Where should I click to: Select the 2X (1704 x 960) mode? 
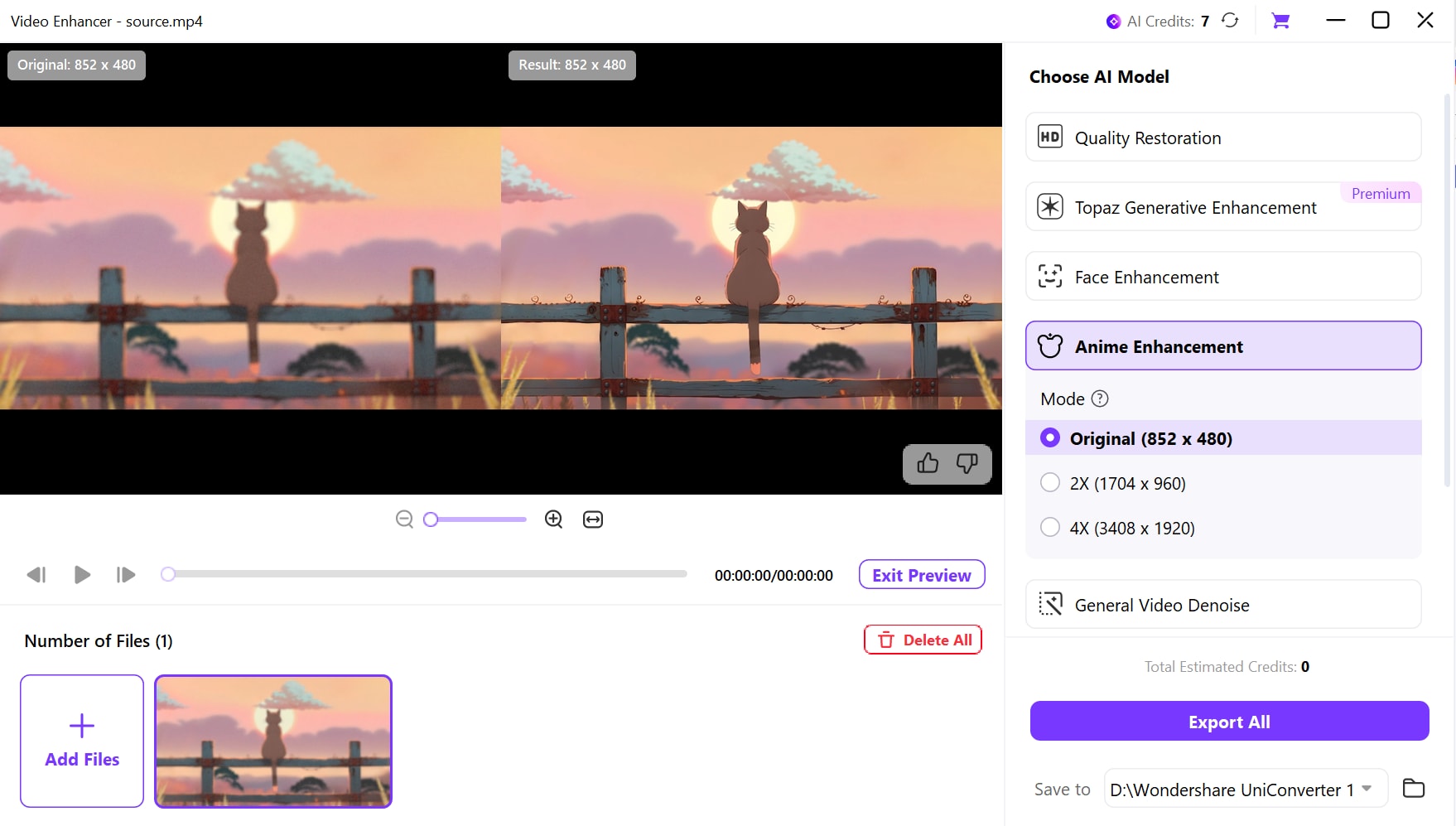(1223, 483)
